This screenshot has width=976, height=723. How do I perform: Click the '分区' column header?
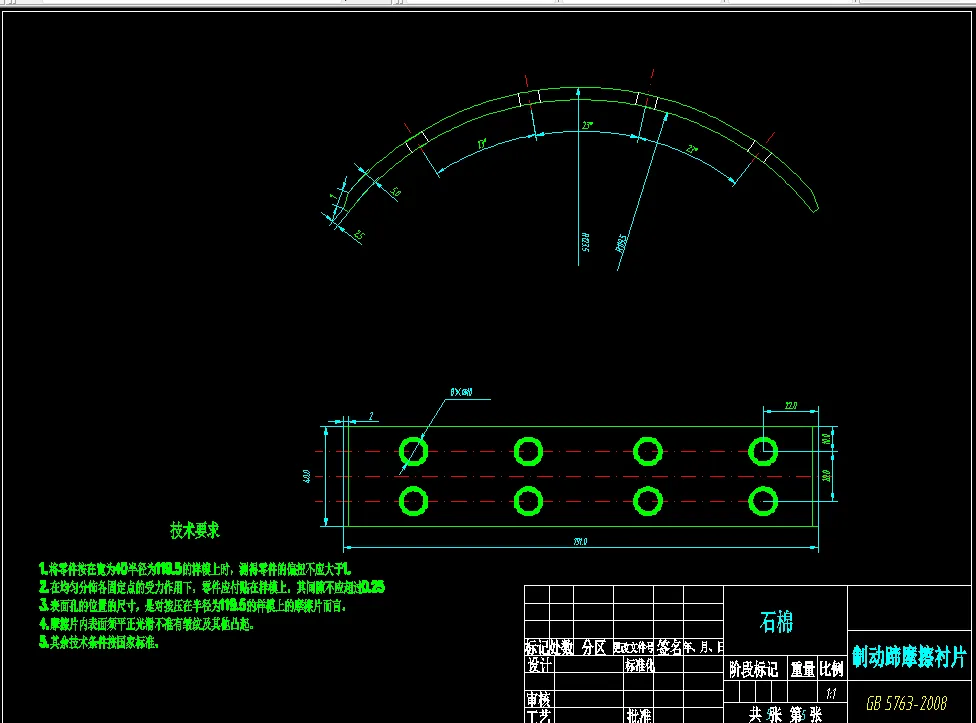593,648
